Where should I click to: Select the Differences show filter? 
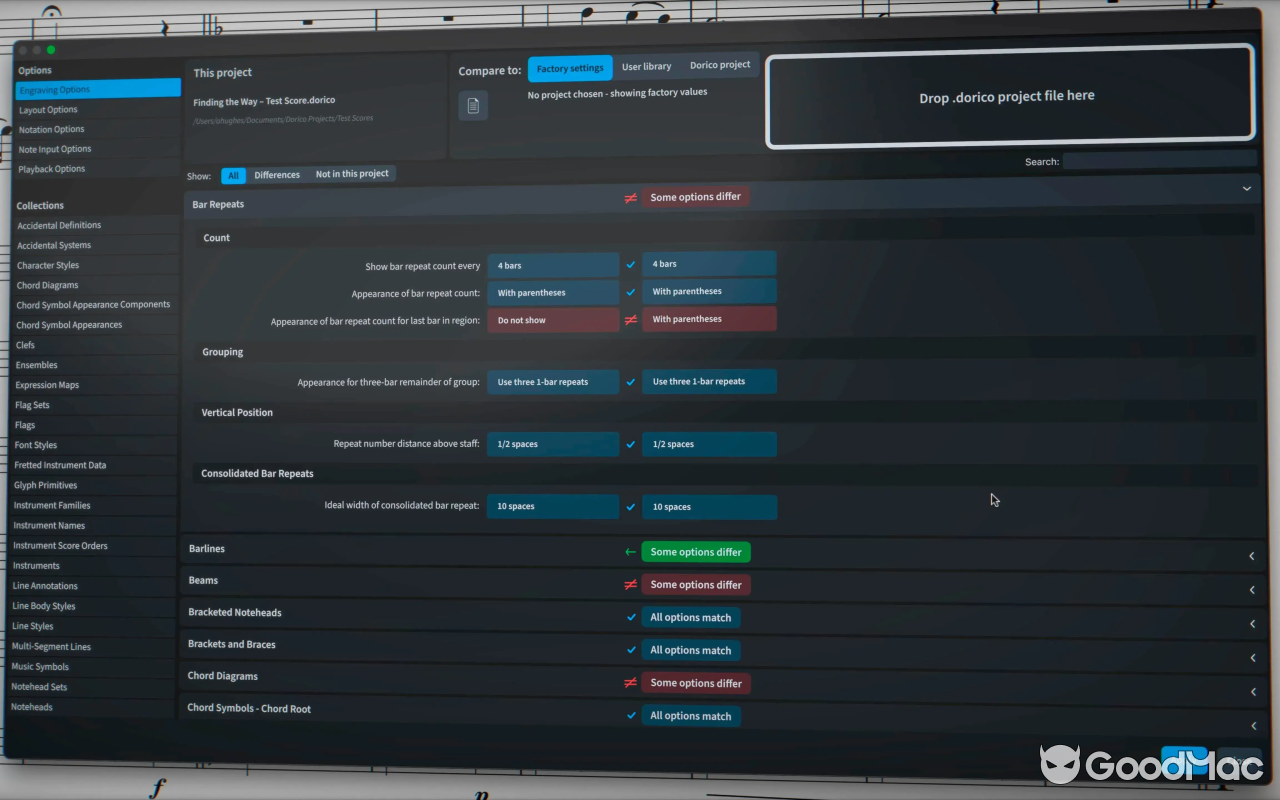click(x=276, y=174)
